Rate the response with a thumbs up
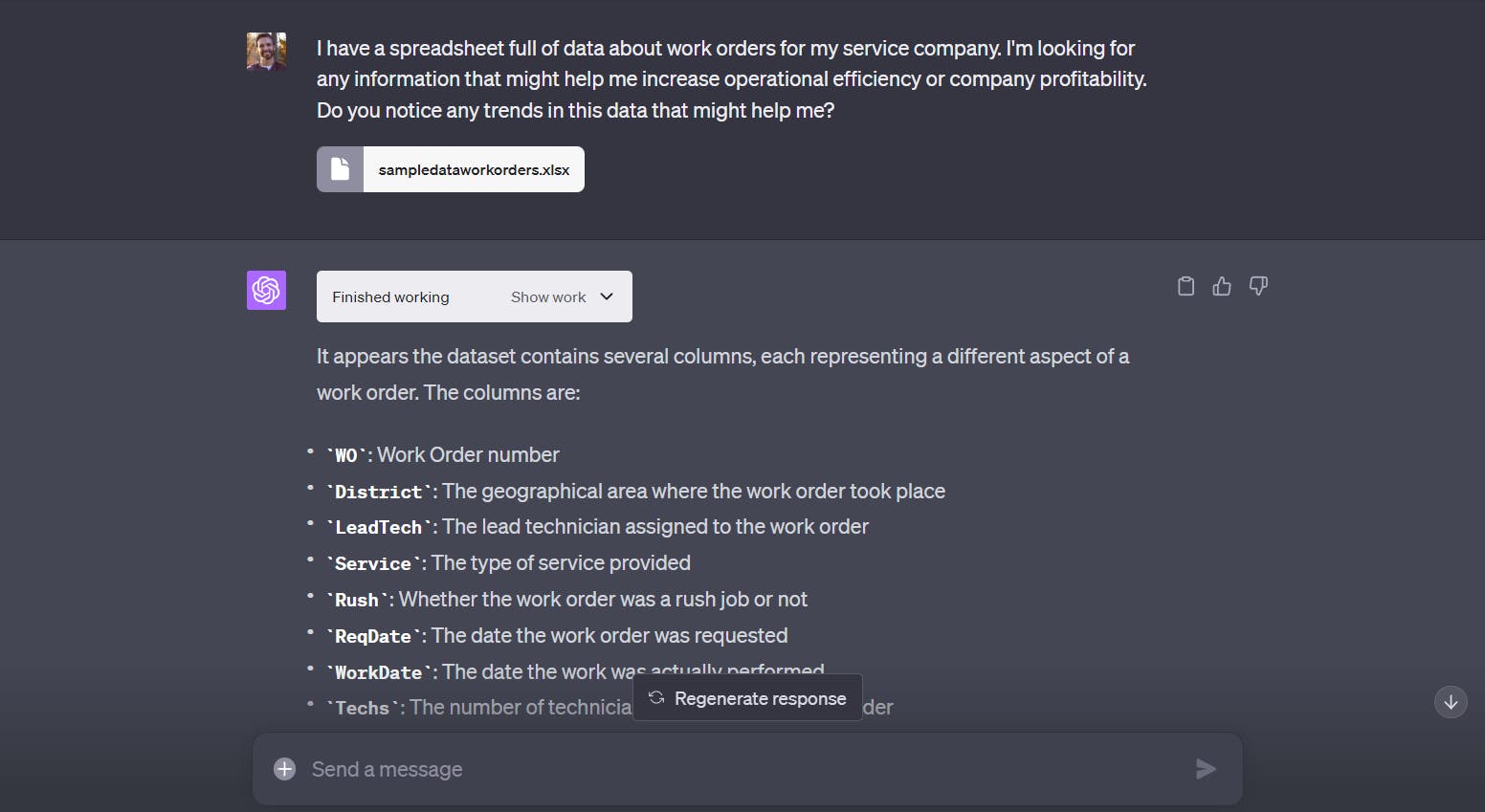Viewport: 1485px width, 812px height. click(1222, 286)
